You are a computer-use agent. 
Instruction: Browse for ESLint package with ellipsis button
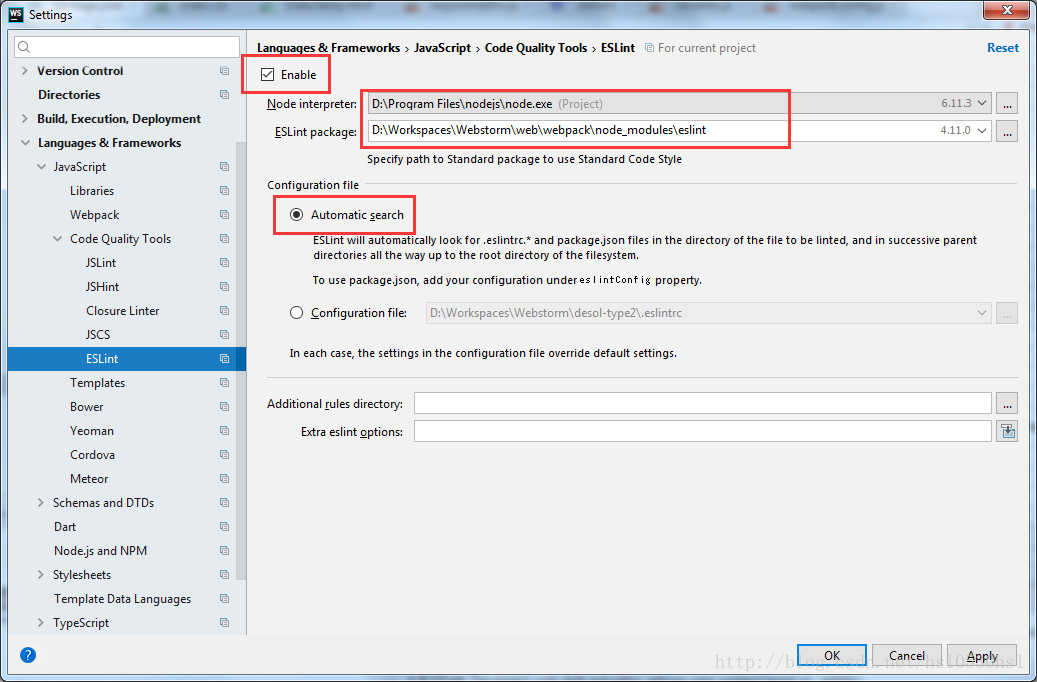tap(1007, 132)
